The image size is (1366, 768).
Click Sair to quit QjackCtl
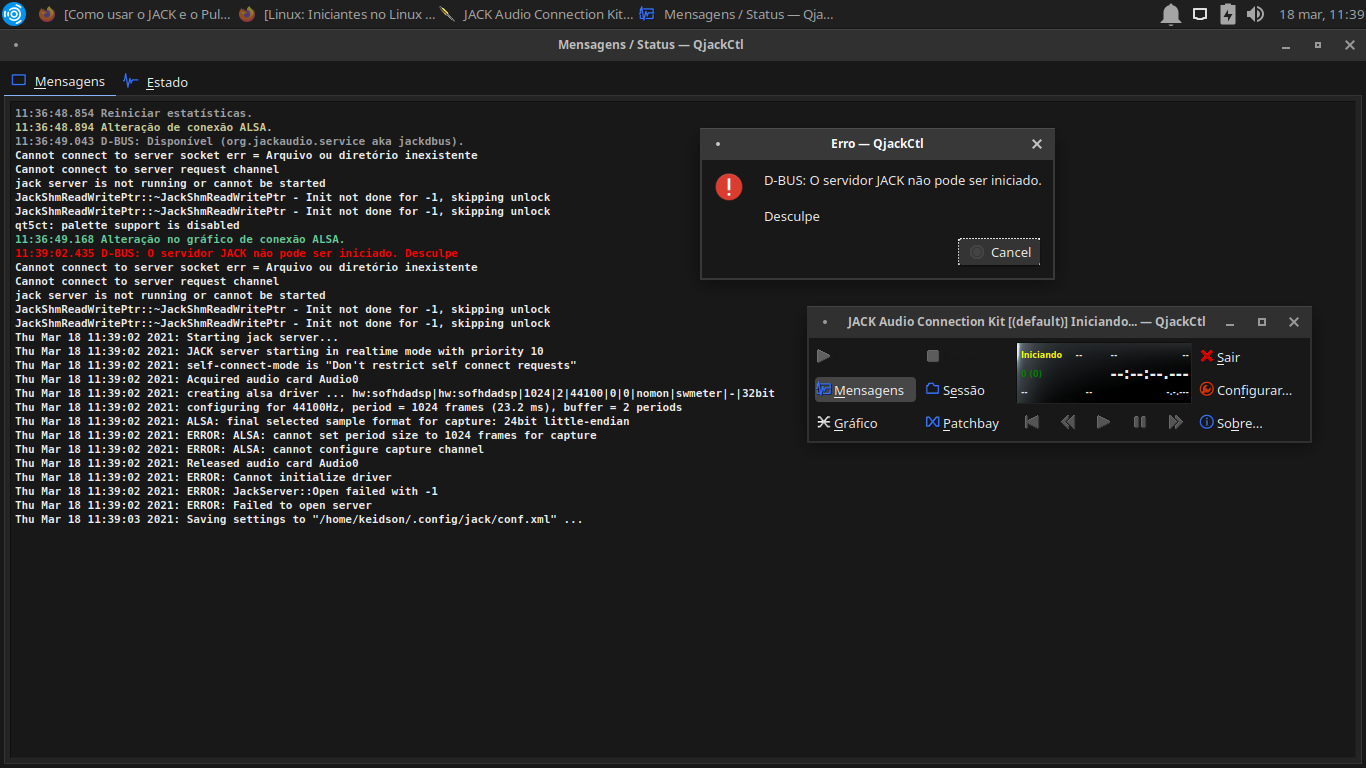pos(1220,357)
